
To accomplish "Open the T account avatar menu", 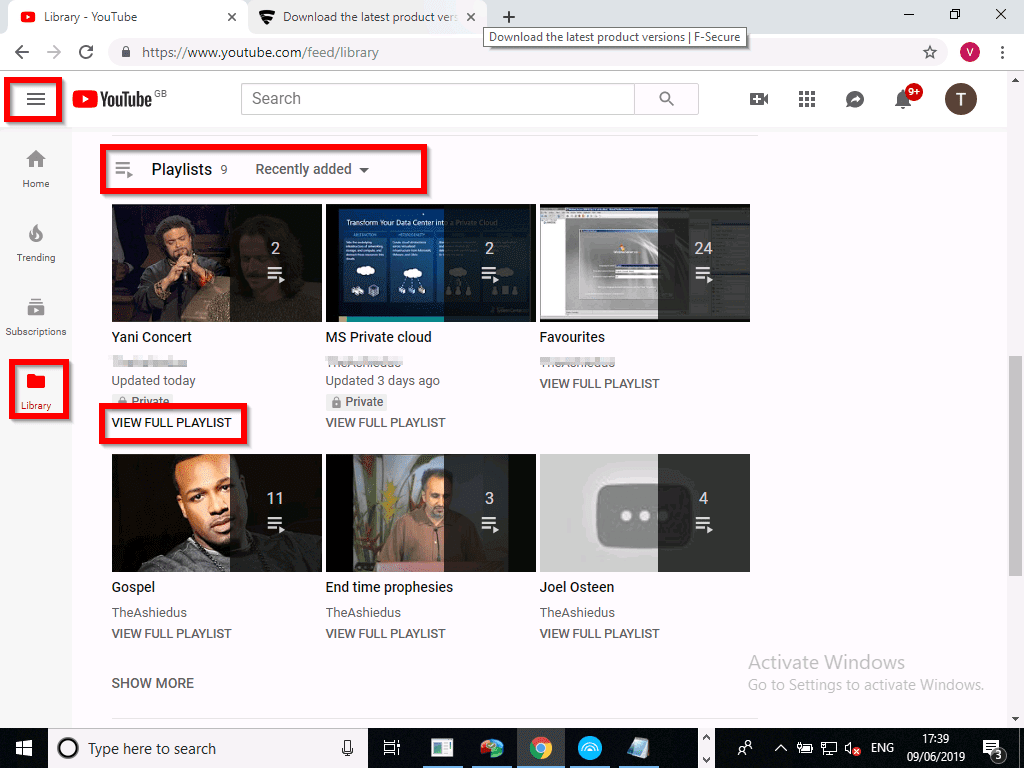I will (x=960, y=99).
